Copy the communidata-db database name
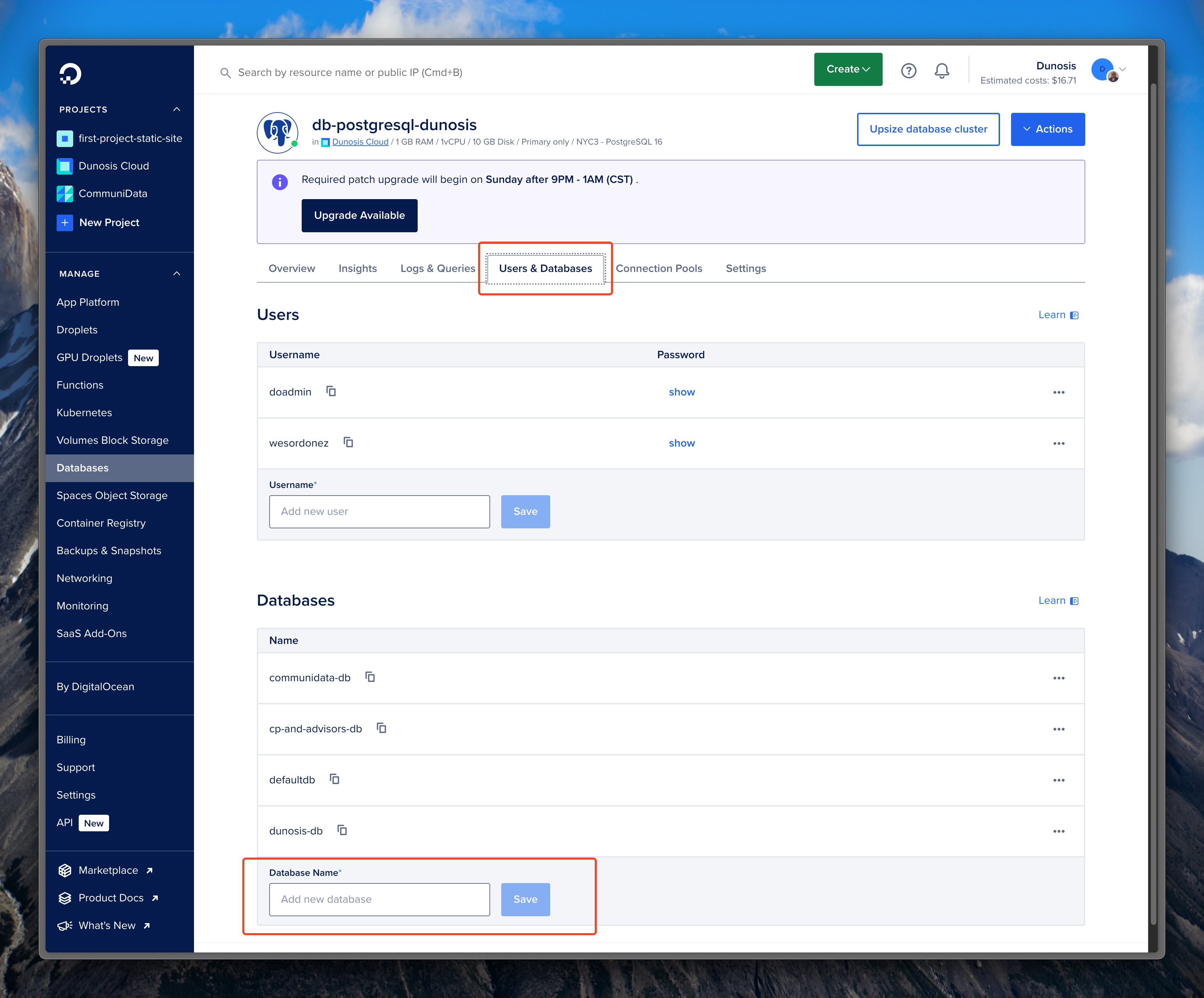1204x998 pixels. [x=370, y=677]
